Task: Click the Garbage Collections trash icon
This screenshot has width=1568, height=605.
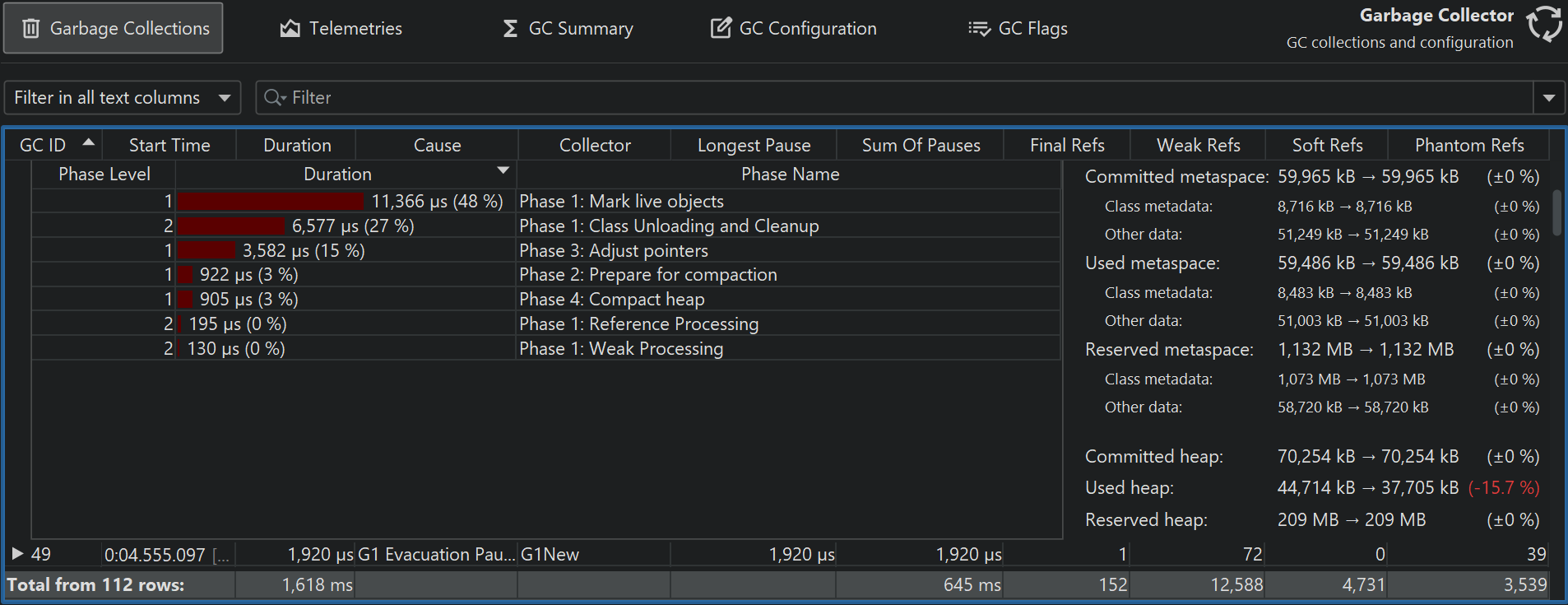Action: pos(31,29)
